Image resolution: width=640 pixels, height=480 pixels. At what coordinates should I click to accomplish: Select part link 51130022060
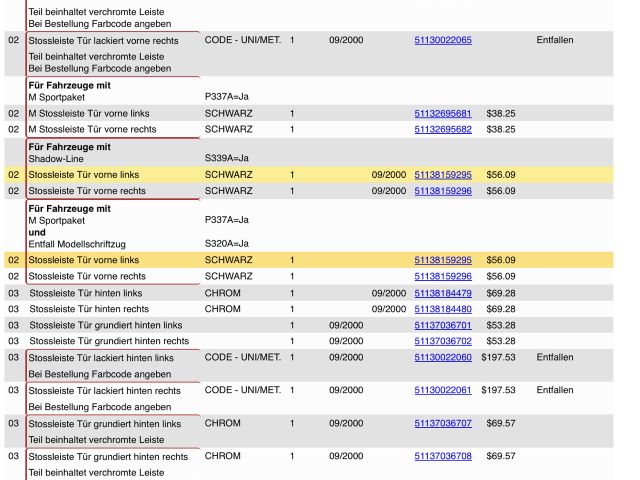(x=443, y=357)
